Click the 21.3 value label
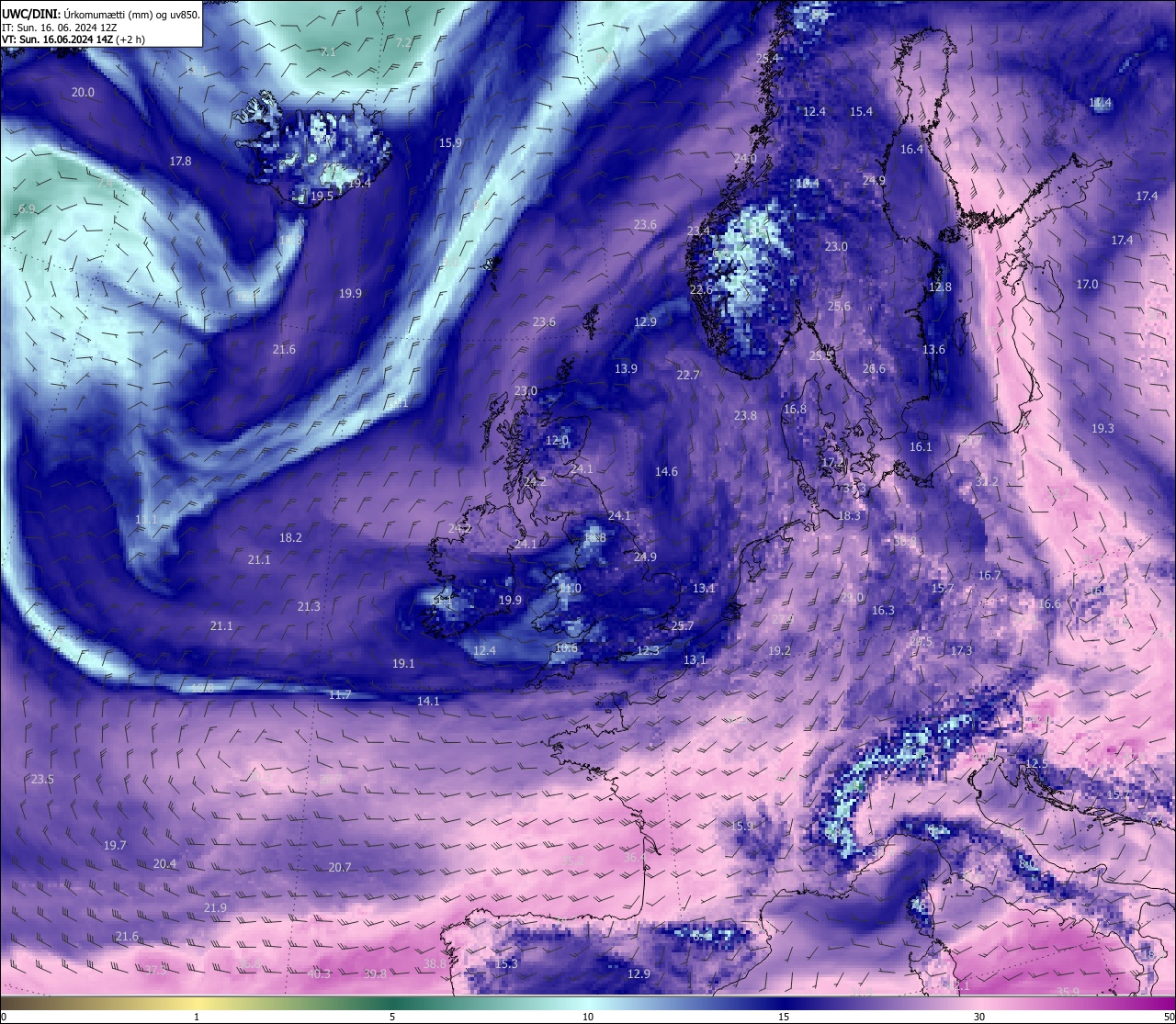The width and height of the screenshot is (1176, 1024). (x=309, y=607)
